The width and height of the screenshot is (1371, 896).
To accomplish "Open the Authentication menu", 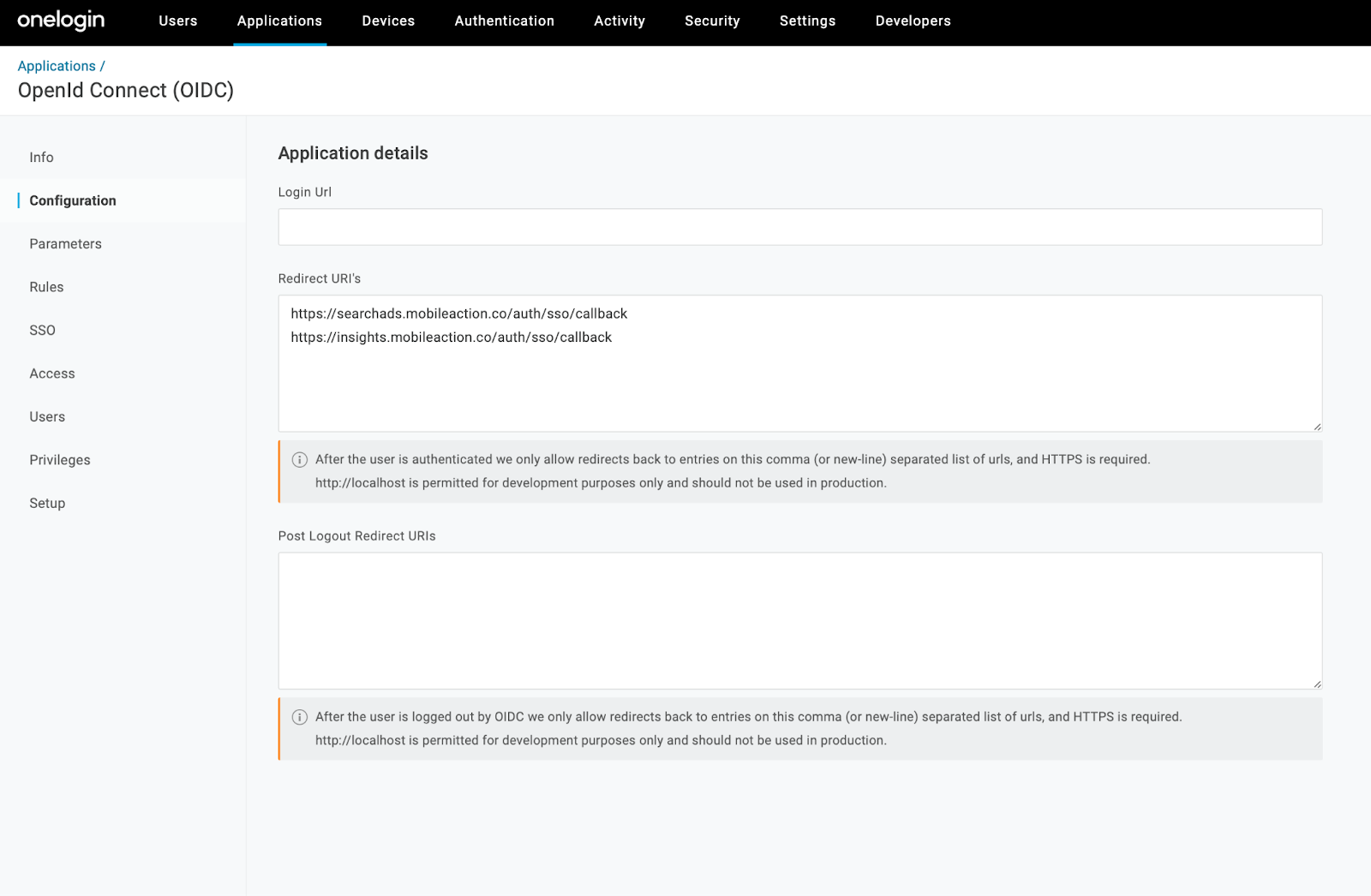I will [x=504, y=21].
